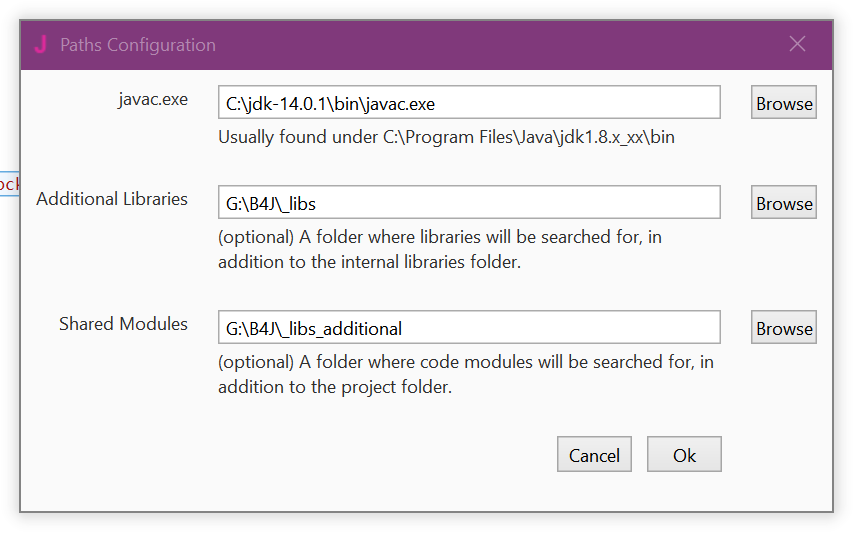This screenshot has height=533, width=854.
Task: Browse for the Additional Libraries folder
Action: tap(784, 203)
